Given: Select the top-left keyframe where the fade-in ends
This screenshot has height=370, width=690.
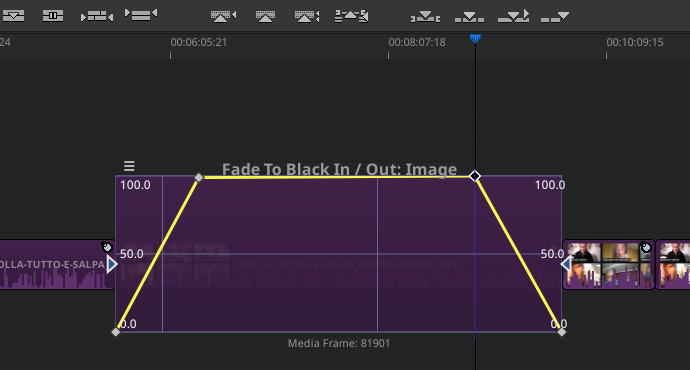Looking at the screenshot, I should [x=199, y=177].
